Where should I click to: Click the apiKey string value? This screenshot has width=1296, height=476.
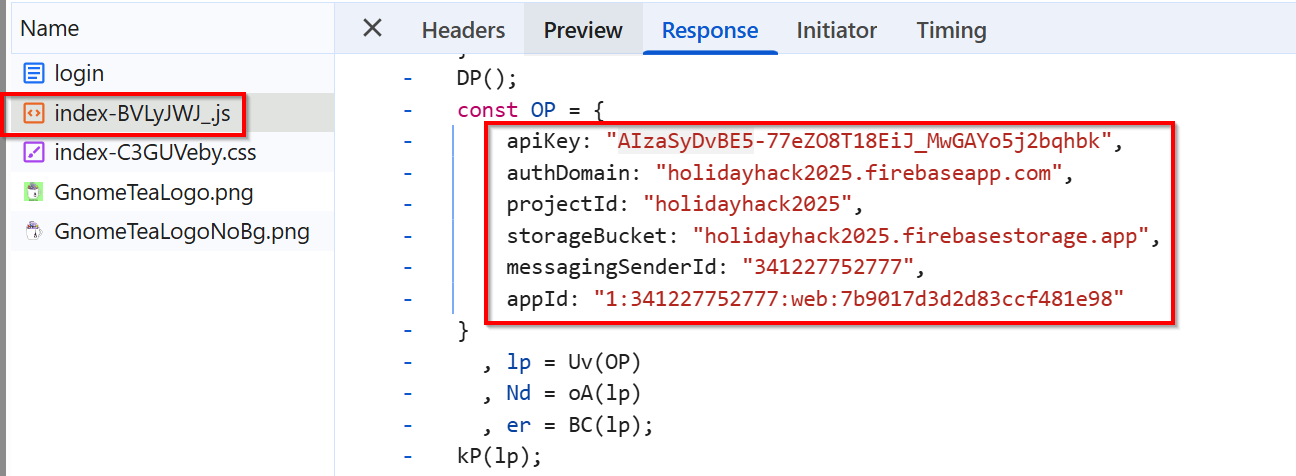[x=858, y=141]
